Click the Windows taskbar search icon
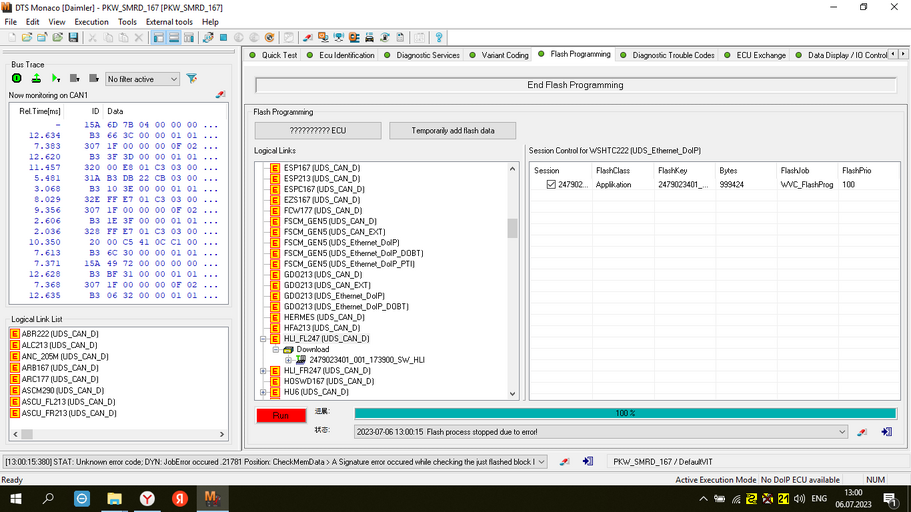Image resolution: width=911 pixels, height=512 pixels. pos(48,499)
